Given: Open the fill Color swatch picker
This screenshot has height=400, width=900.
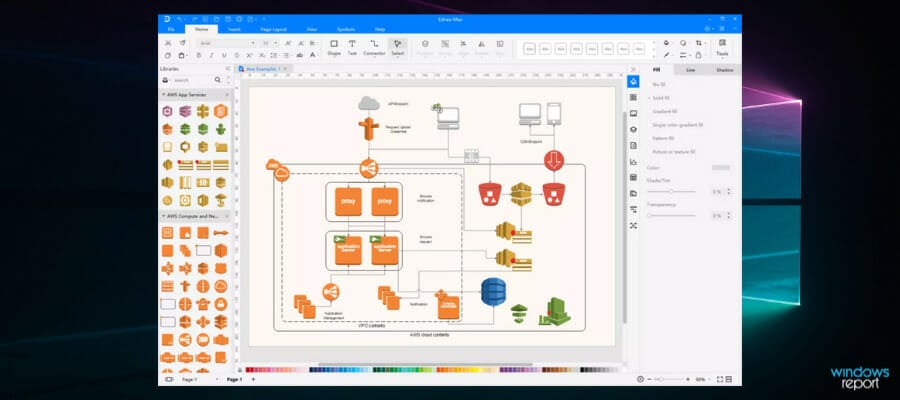Looking at the screenshot, I should click(x=721, y=168).
